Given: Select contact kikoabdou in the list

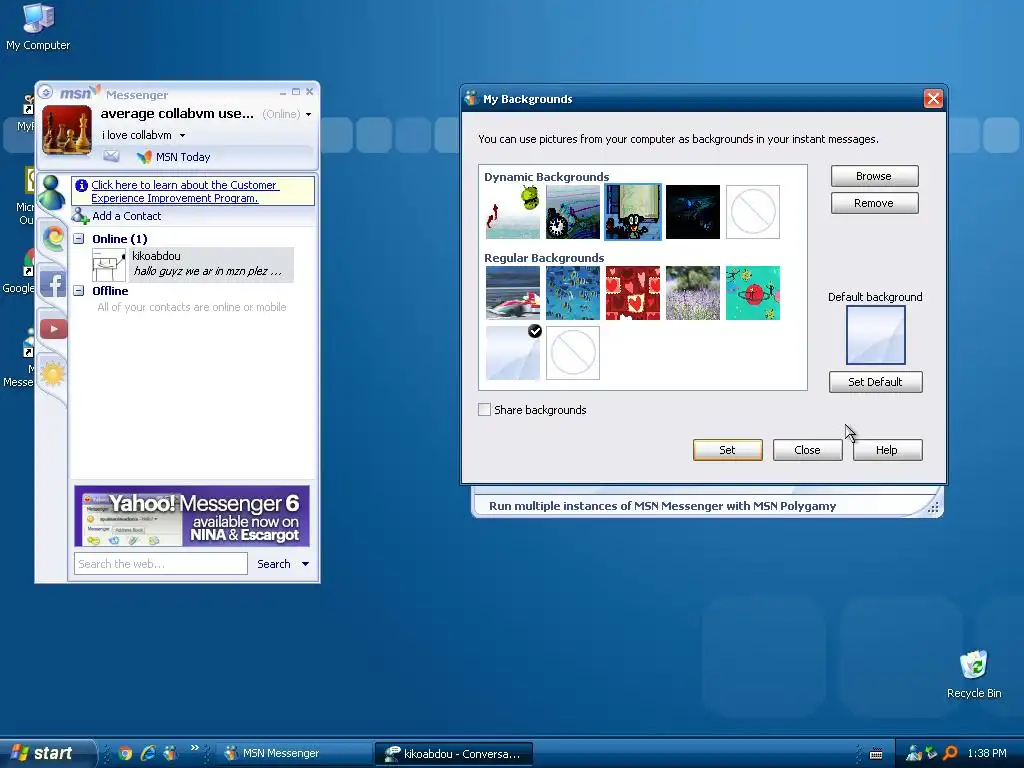Looking at the screenshot, I should [193, 264].
